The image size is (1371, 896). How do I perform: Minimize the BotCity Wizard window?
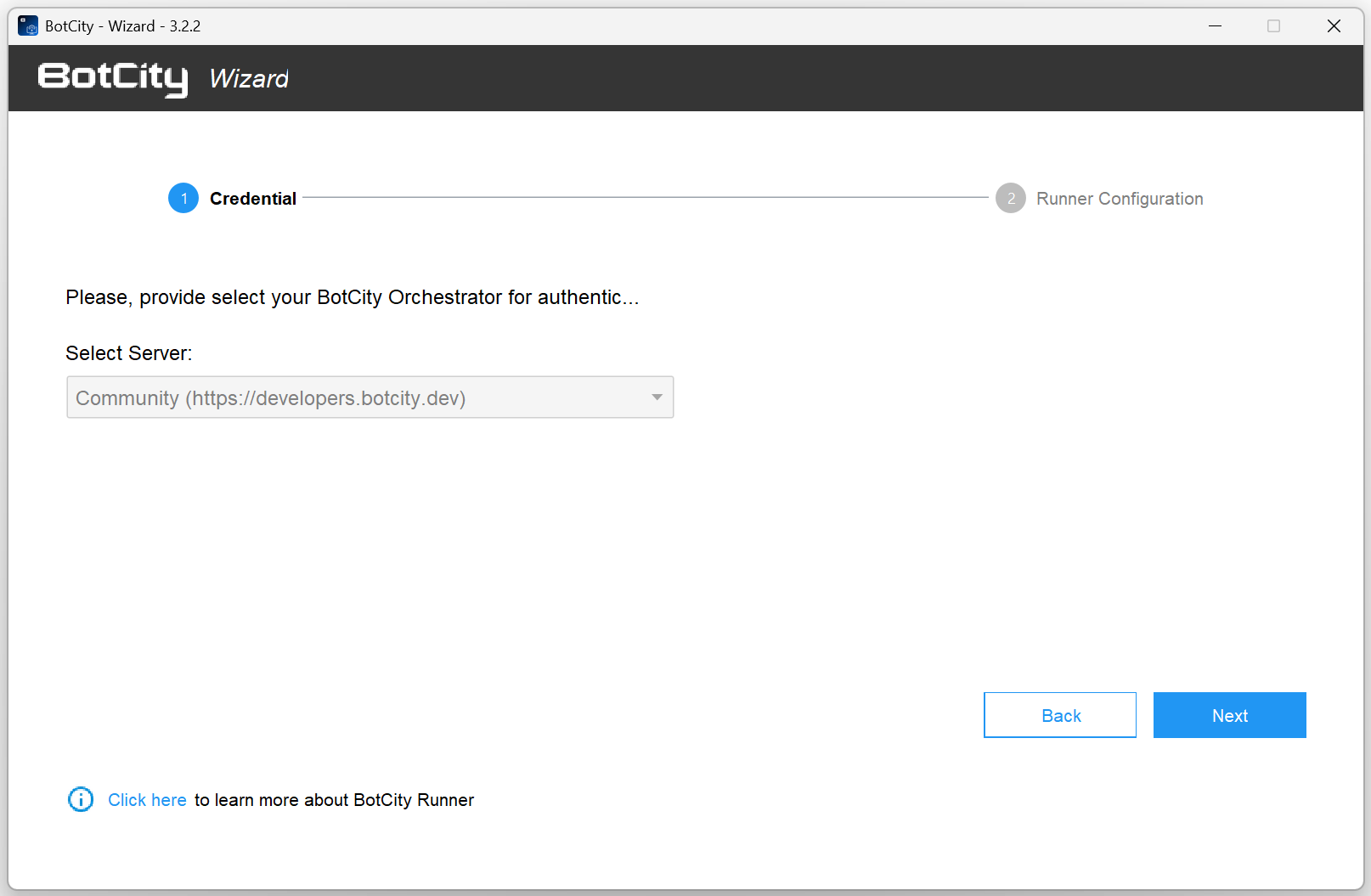pos(1214,25)
